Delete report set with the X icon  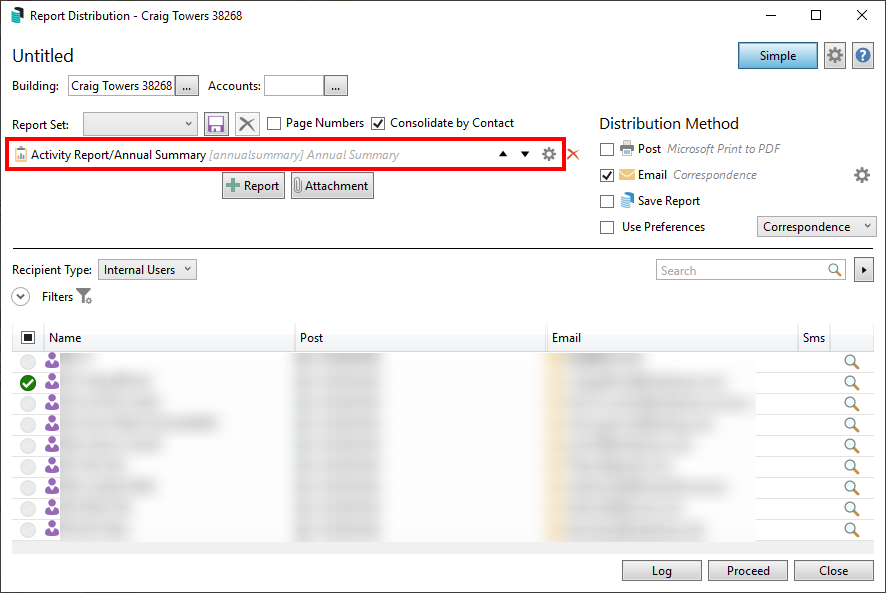coord(247,124)
